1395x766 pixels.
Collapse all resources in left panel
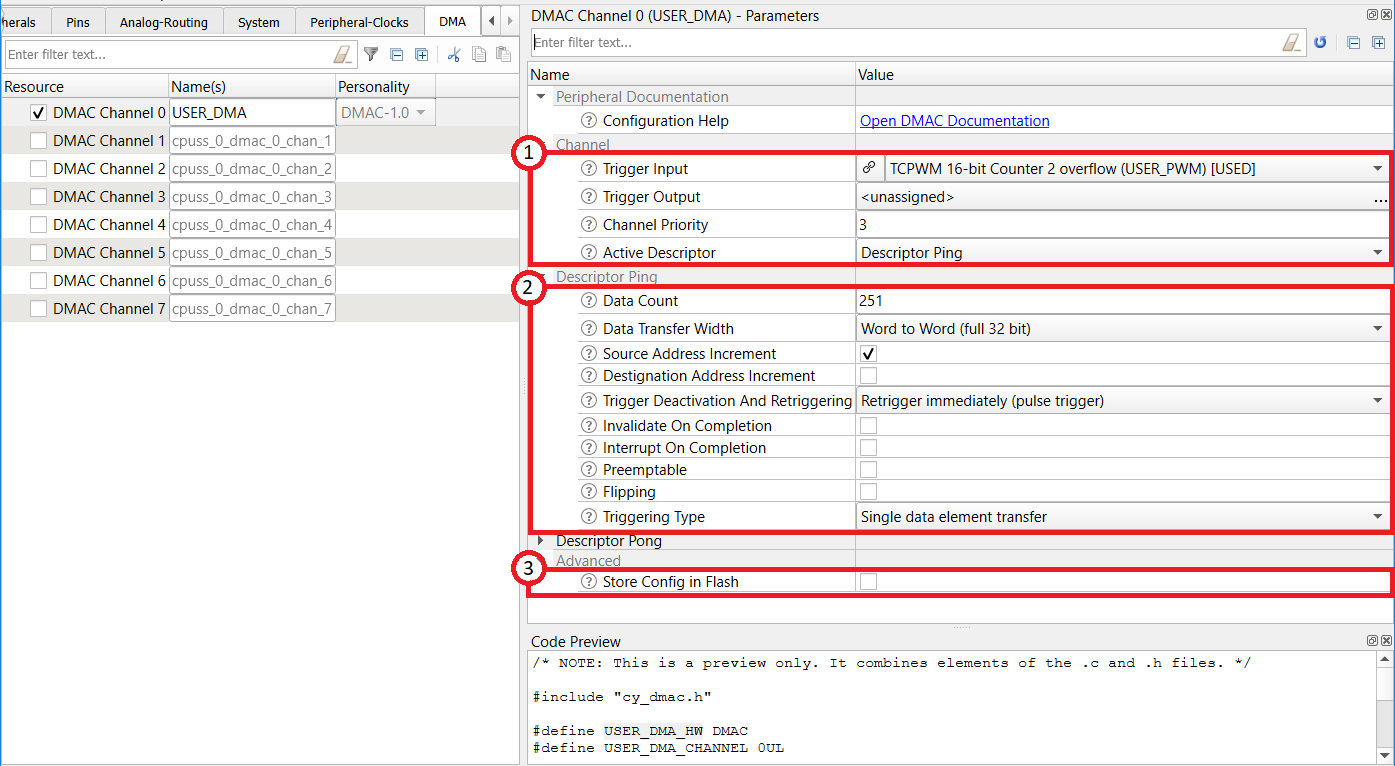(x=397, y=55)
